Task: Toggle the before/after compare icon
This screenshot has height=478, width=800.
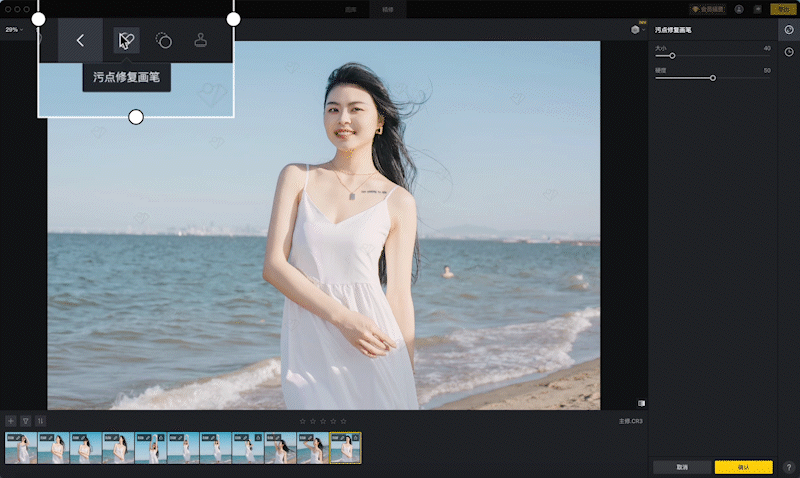Action: 641,403
